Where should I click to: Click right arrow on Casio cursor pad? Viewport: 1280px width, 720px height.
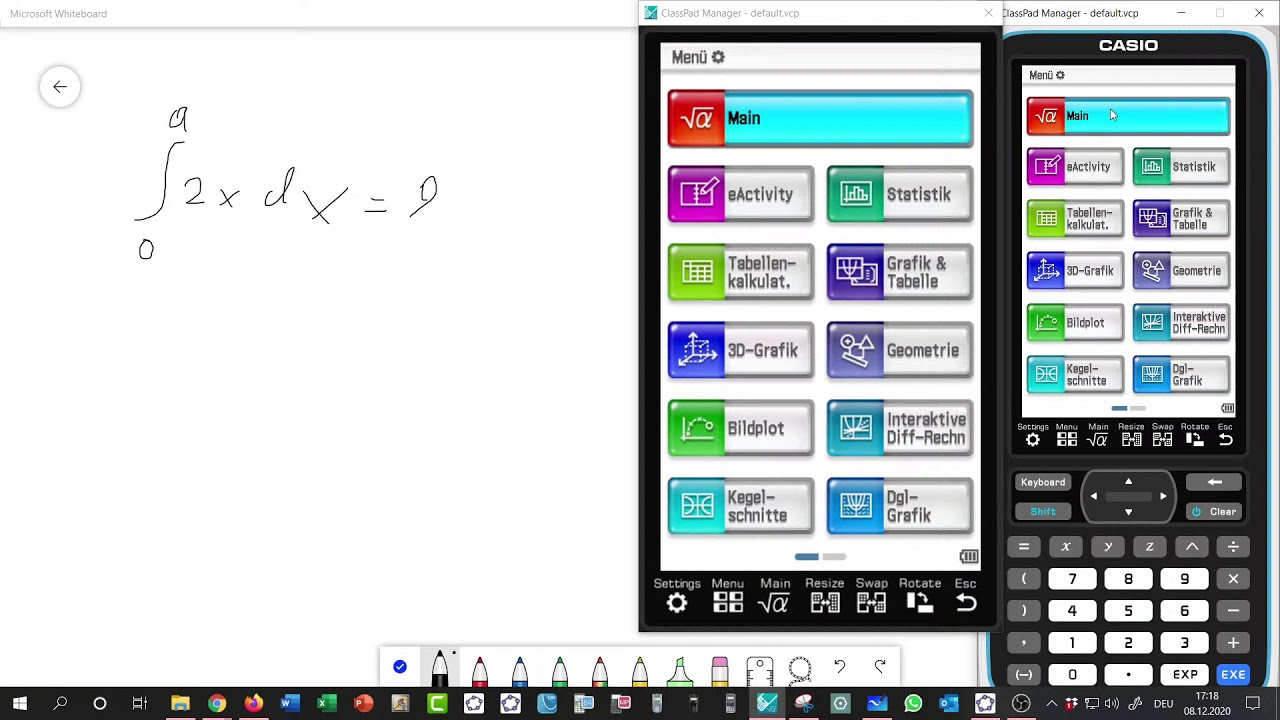point(1163,496)
